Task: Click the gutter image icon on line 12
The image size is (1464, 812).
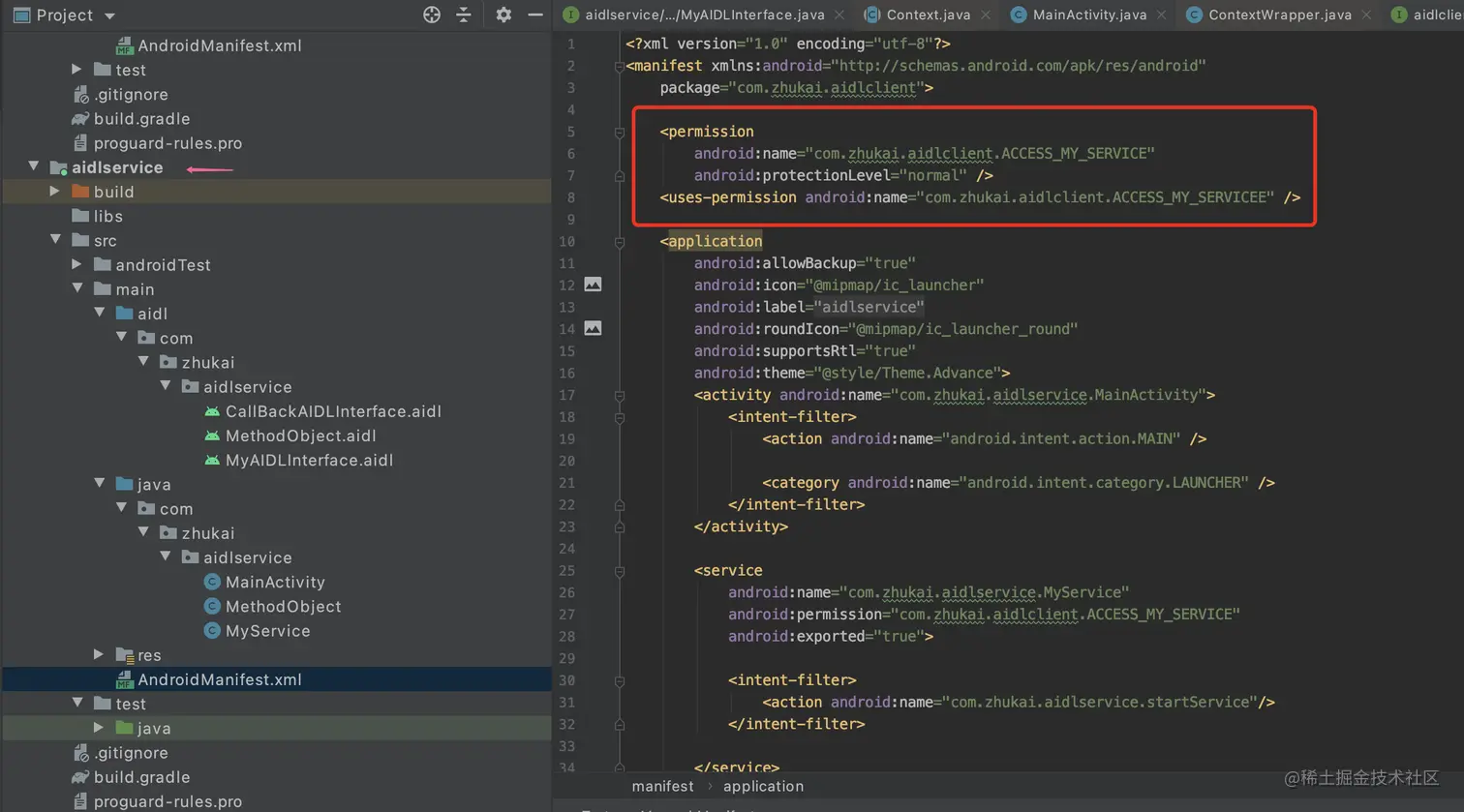Action: coord(593,285)
